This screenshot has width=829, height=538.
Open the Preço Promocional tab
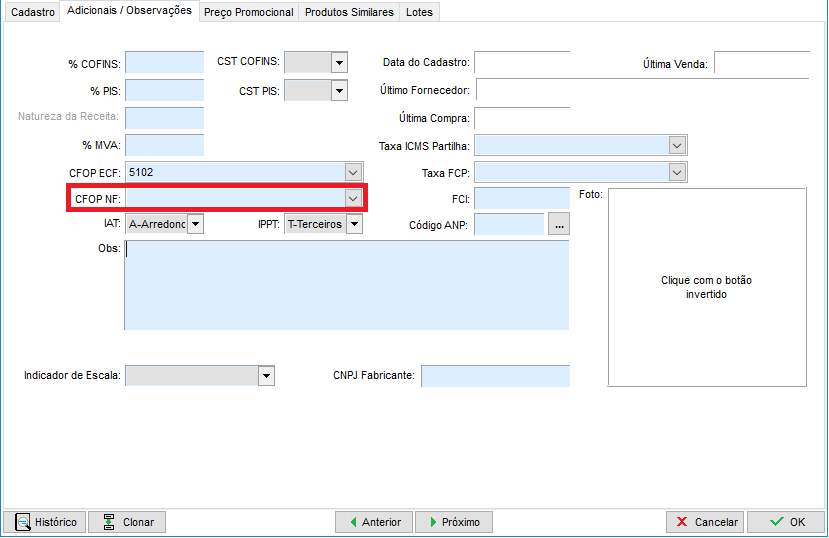(248, 12)
